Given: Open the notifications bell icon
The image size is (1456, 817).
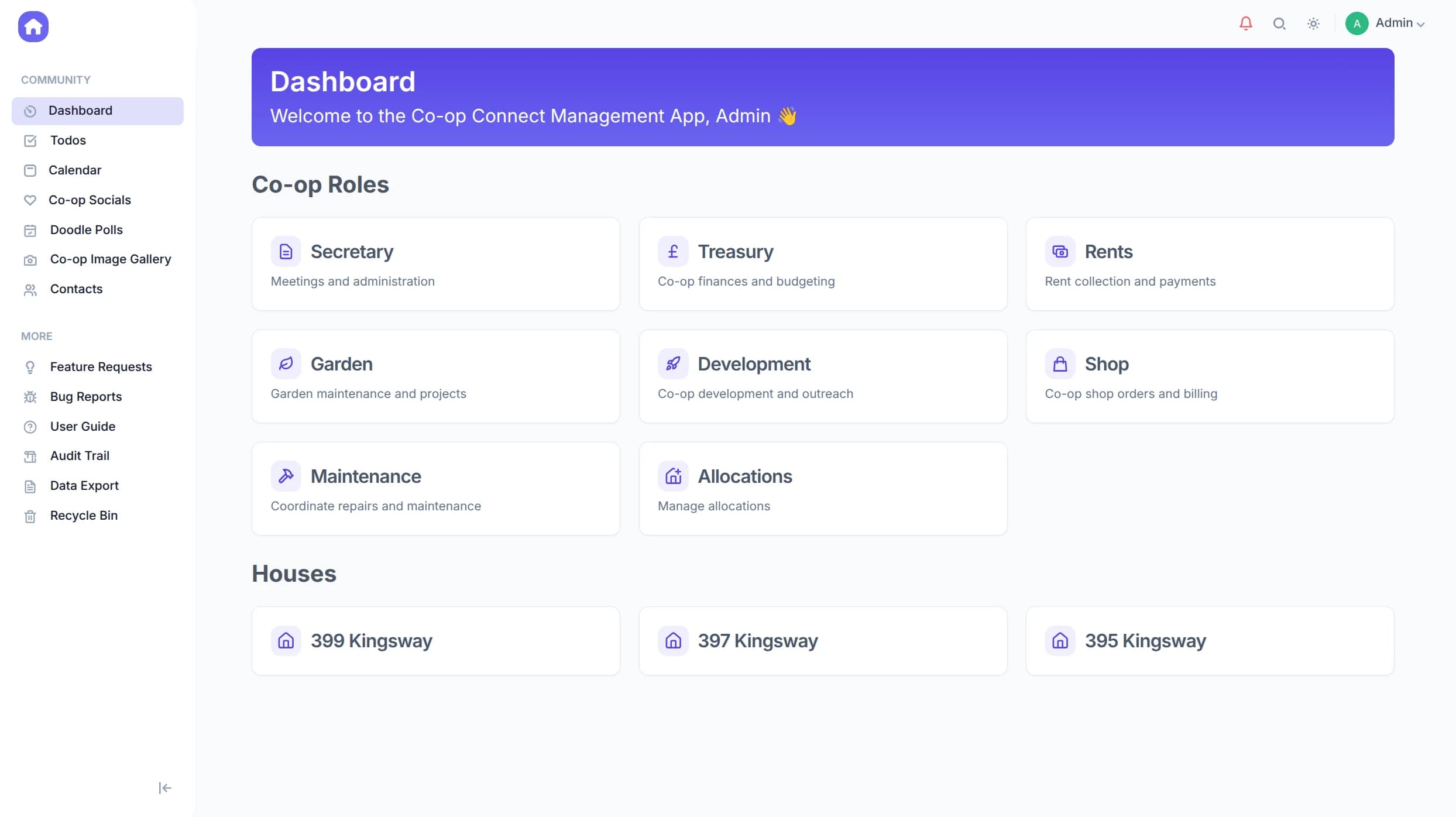Looking at the screenshot, I should [1245, 23].
